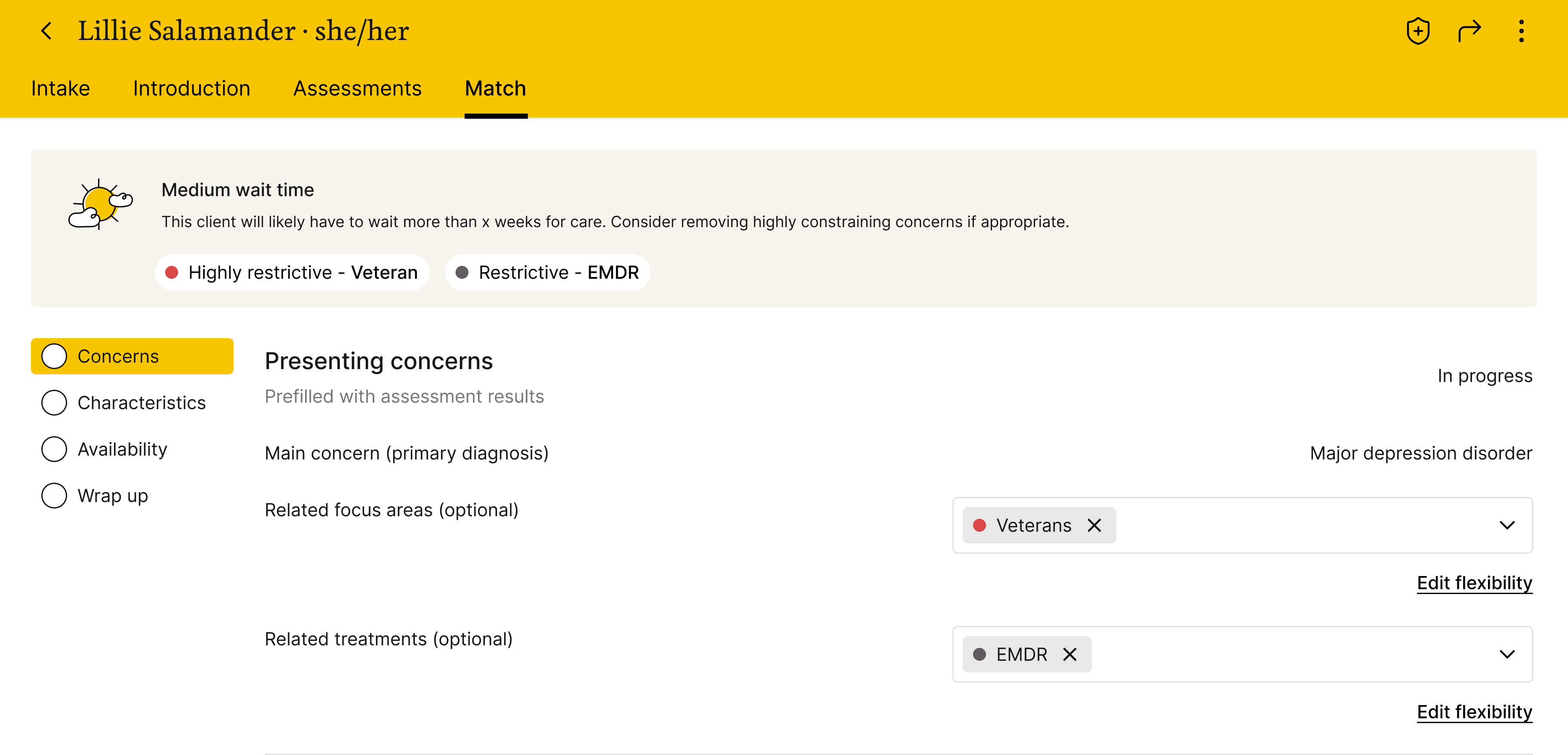
Task: Expand the Related treatments dropdown
Action: tap(1506, 654)
